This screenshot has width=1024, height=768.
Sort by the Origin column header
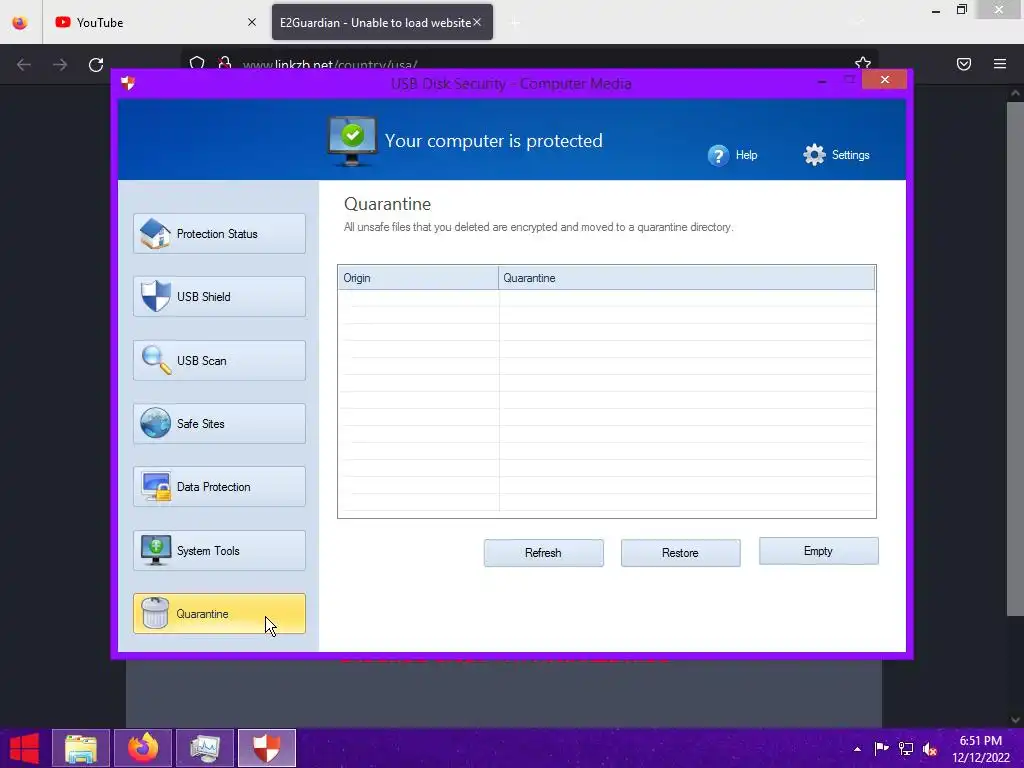(418, 278)
